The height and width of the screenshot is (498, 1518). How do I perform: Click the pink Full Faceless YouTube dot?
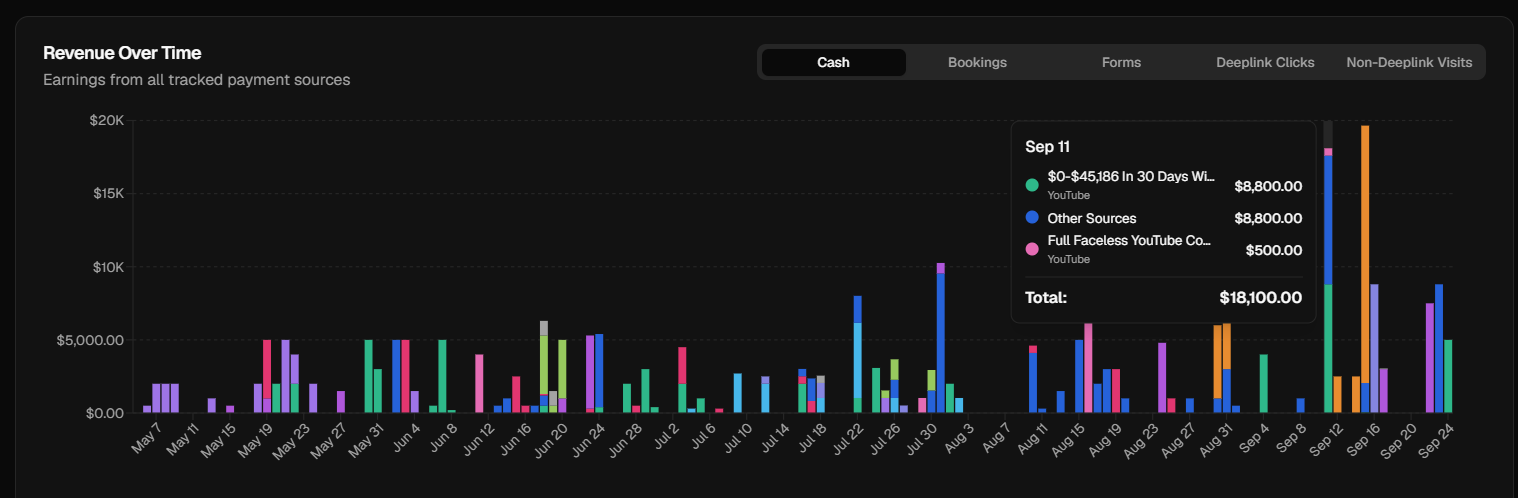point(1032,250)
